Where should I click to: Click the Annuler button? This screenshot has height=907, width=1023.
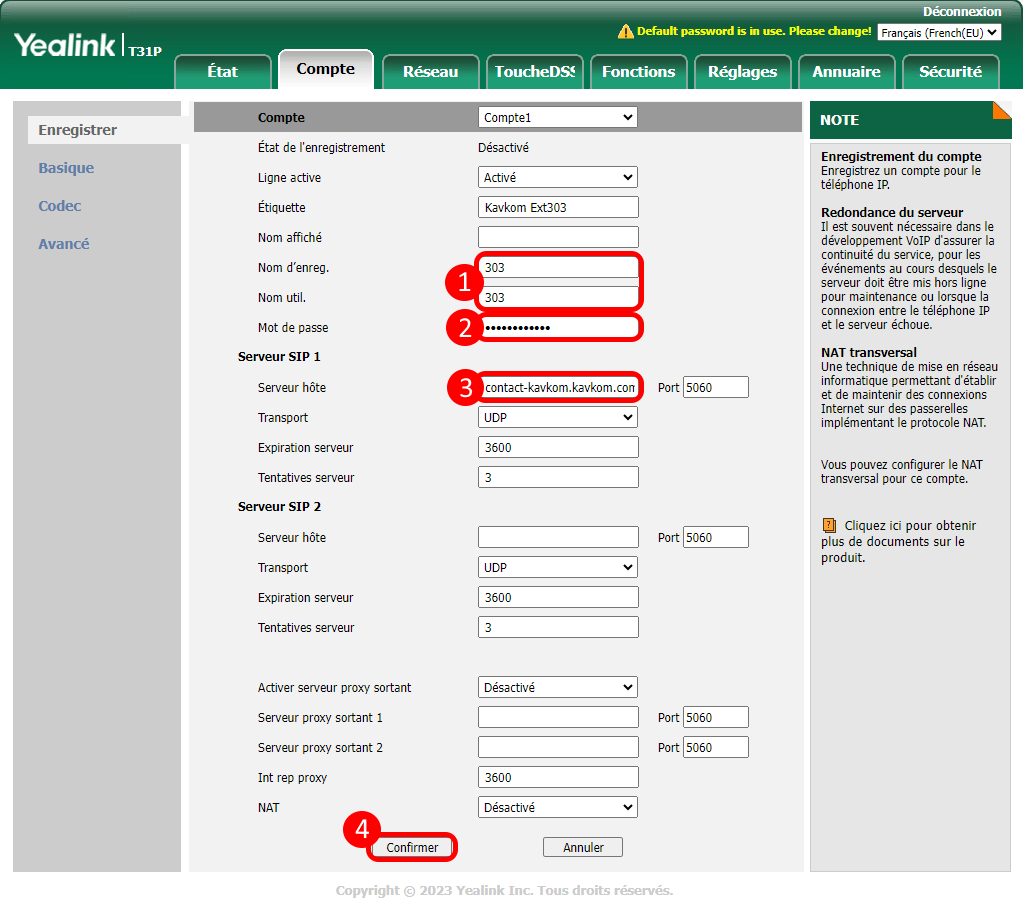tap(583, 847)
